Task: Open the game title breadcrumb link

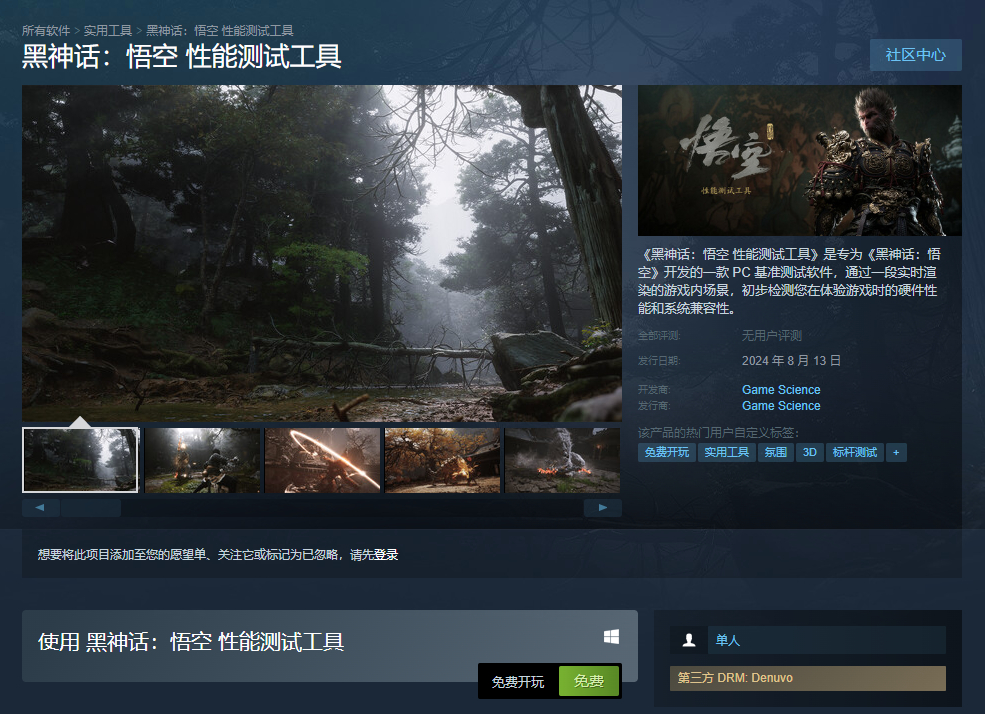Action: (x=220, y=31)
